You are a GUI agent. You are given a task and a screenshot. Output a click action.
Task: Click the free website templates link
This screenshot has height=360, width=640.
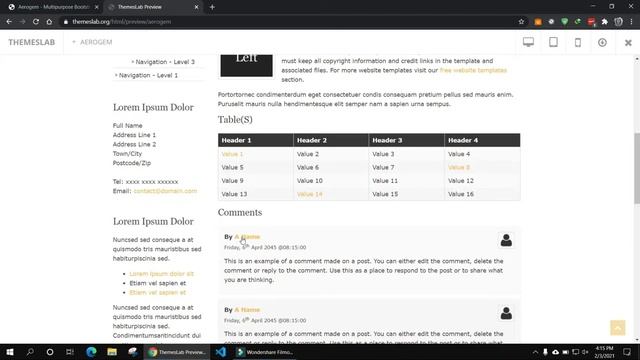473,70
